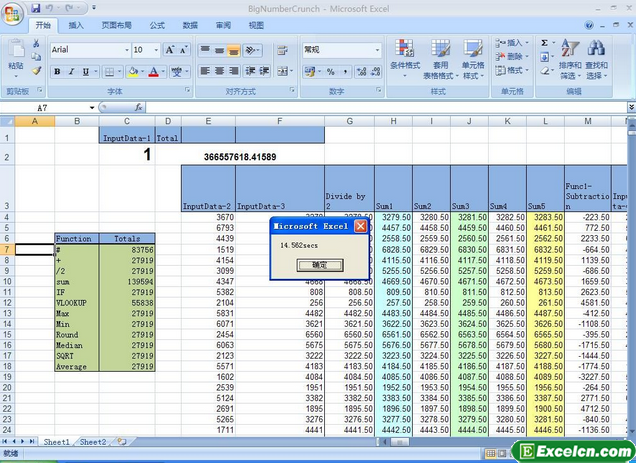Image resolution: width=636 pixels, height=463 pixels.
Task: Open the borders dropdown arrow
Action: pos(120,72)
